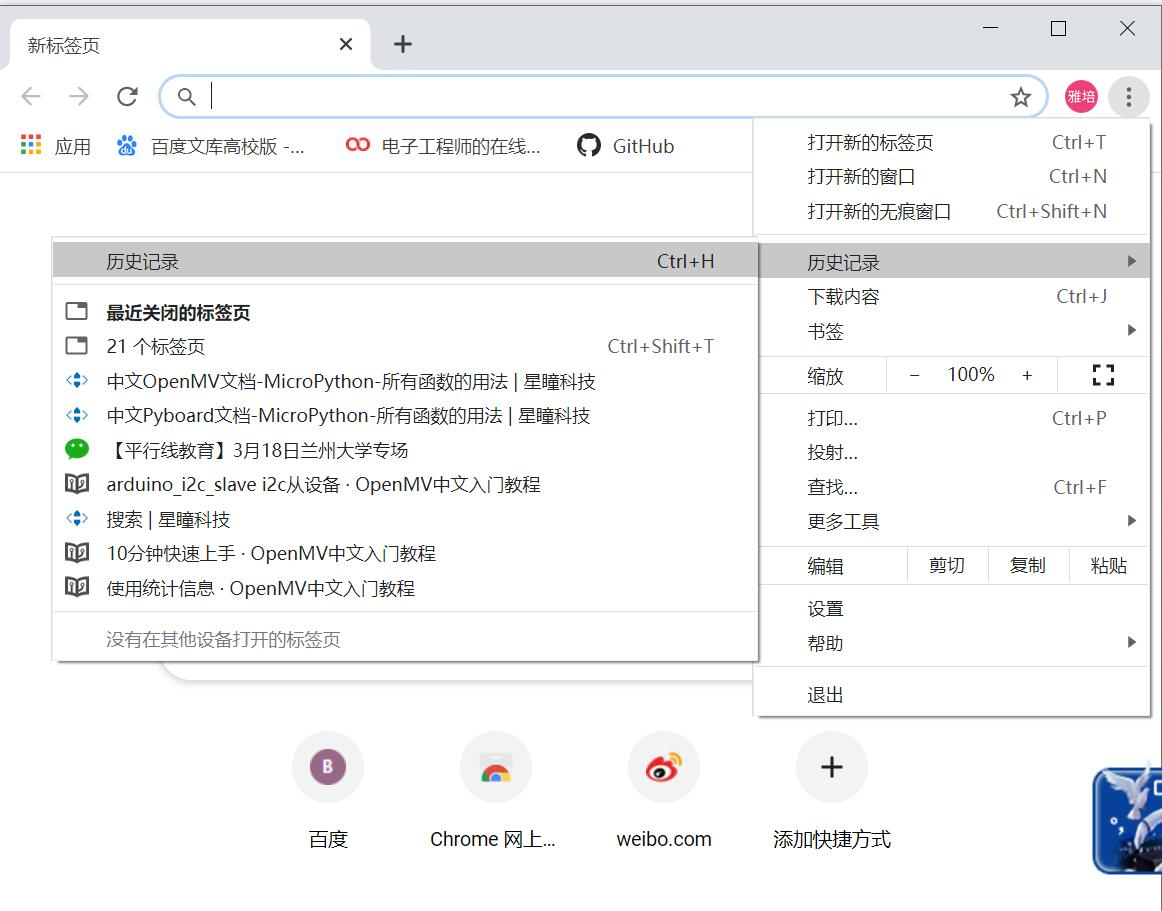The width and height of the screenshot is (1162, 911).
Task: Click the bookmark star in the address bar
Action: tap(1021, 96)
